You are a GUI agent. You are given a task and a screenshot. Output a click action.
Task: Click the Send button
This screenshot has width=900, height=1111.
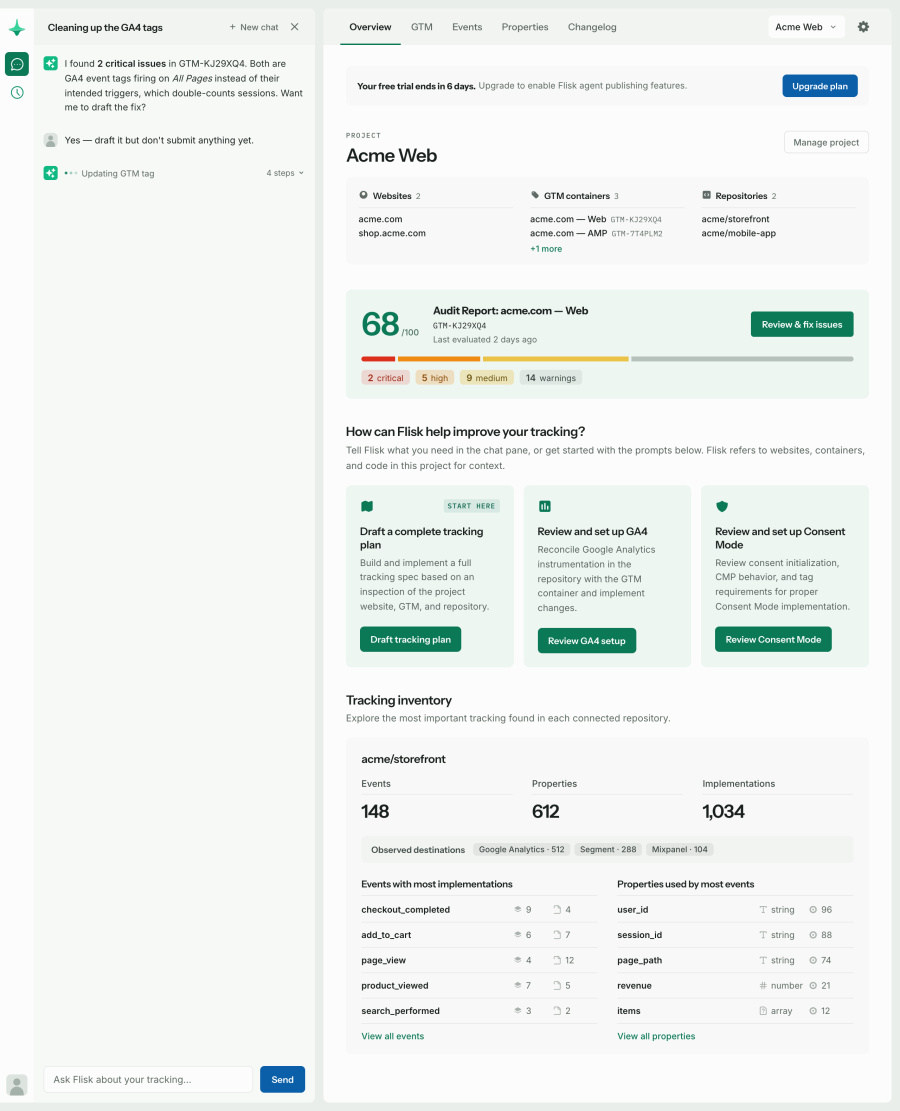tap(282, 1079)
